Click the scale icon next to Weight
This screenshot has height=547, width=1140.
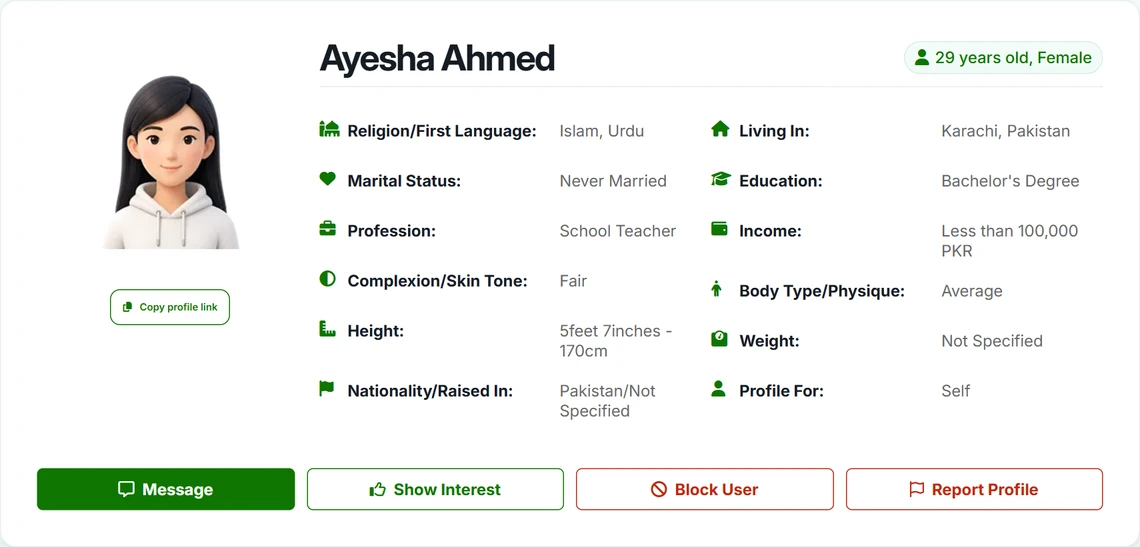point(719,338)
